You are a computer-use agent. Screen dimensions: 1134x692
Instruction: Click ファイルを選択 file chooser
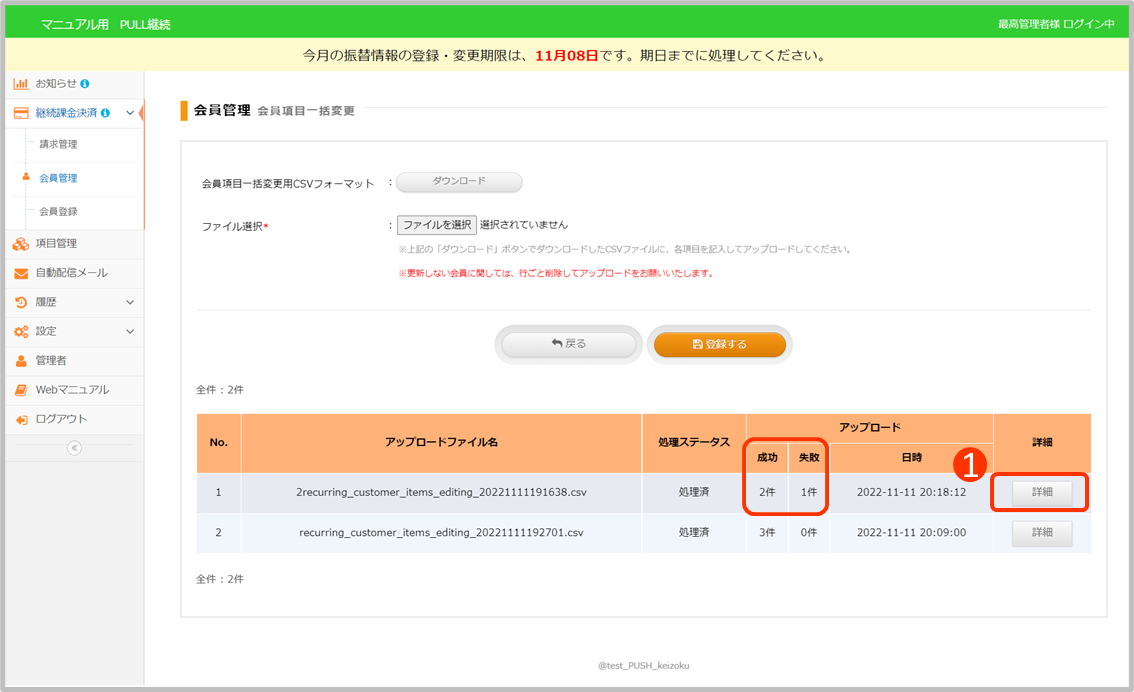point(436,225)
